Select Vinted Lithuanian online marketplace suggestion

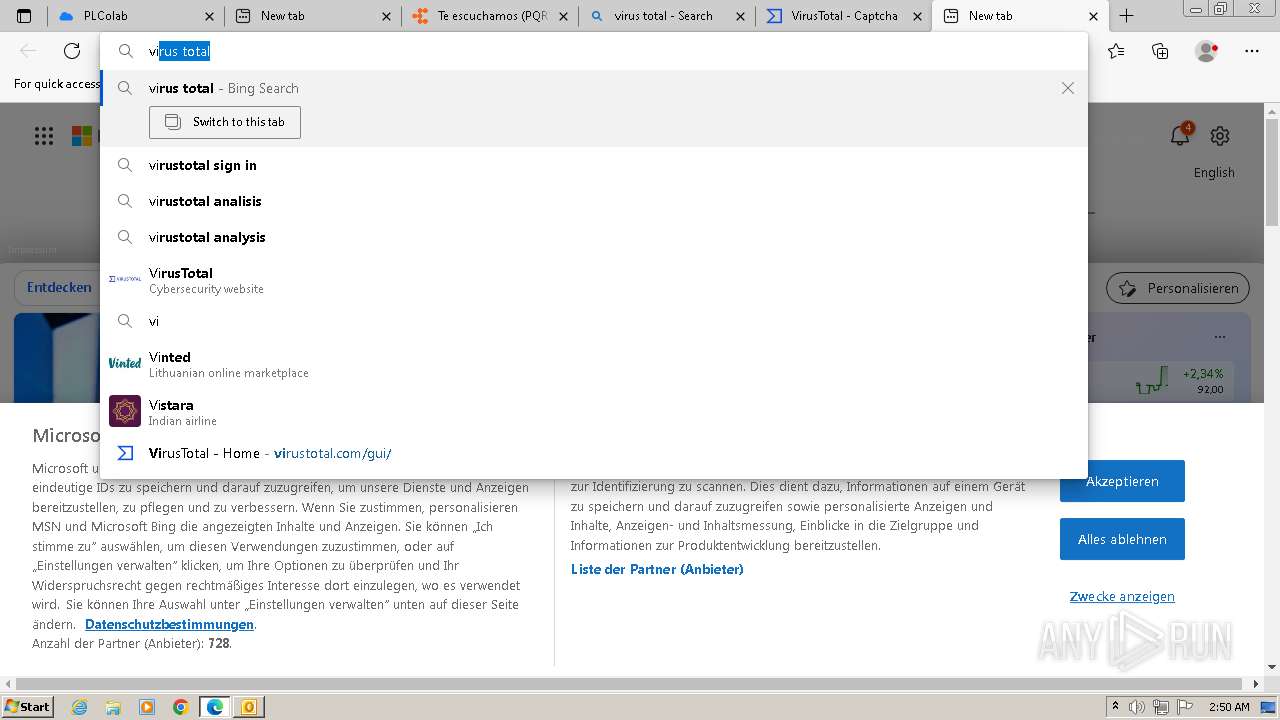594,364
